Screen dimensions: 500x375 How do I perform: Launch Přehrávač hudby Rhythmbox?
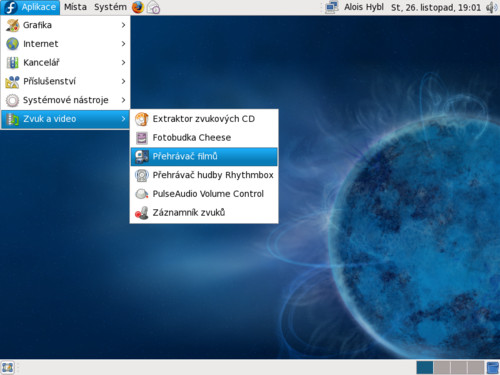click(204, 175)
